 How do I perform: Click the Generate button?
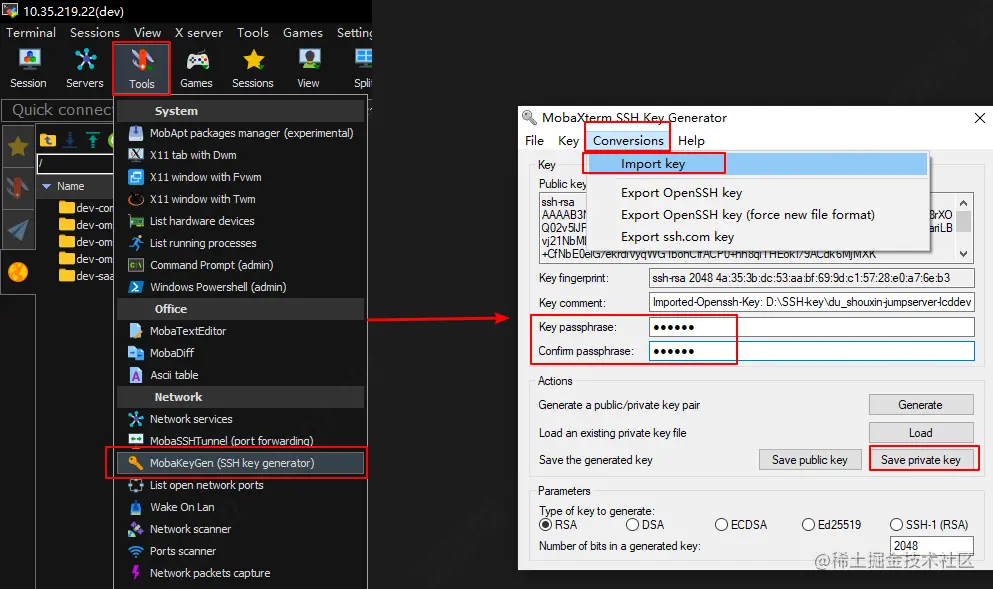pyautogui.click(x=921, y=405)
